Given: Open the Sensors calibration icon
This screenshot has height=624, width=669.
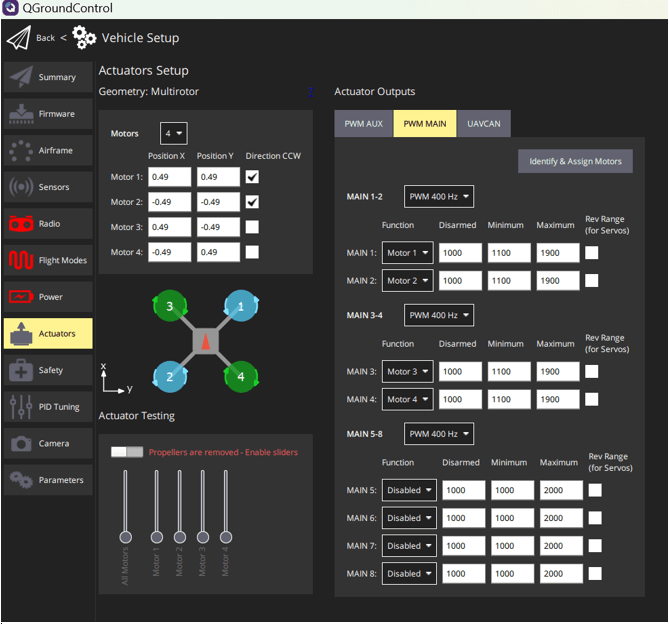Looking at the screenshot, I should tap(21, 187).
